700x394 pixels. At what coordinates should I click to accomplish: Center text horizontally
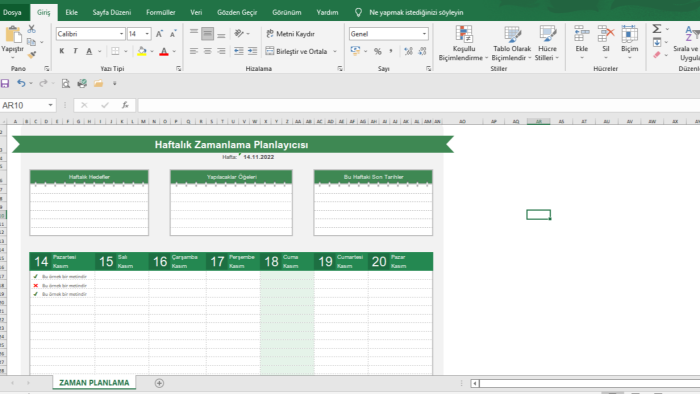[x=208, y=51]
